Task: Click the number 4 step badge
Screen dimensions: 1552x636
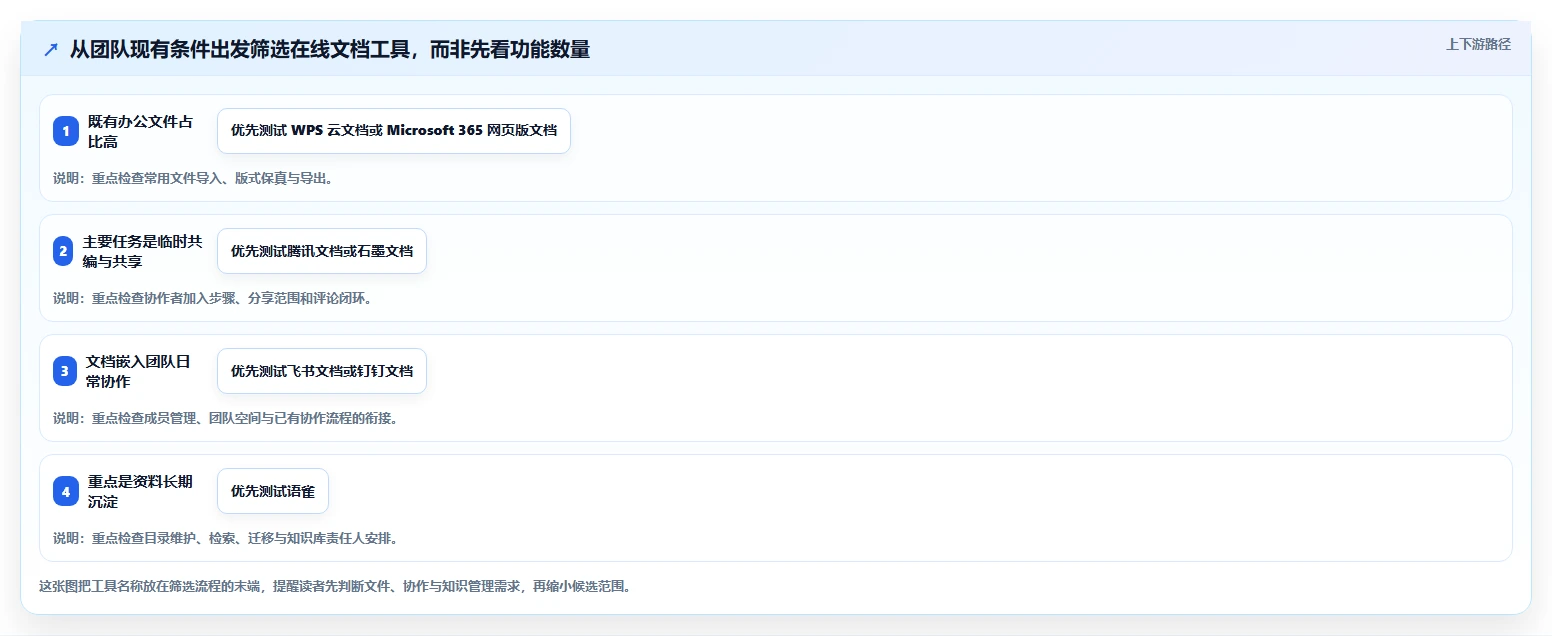Action: click(66, 491)
